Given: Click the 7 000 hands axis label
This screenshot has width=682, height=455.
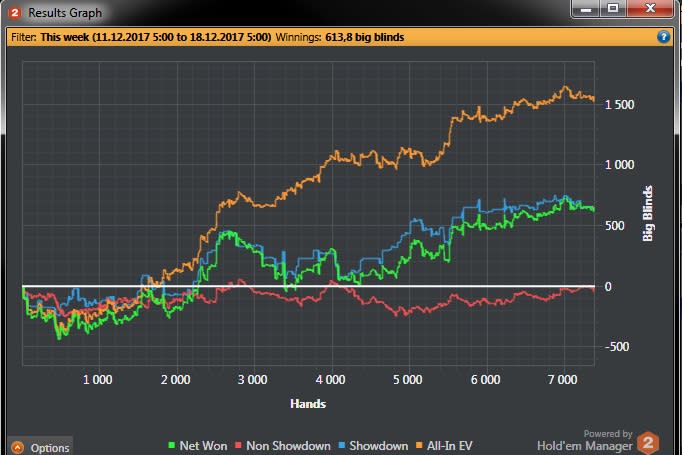Looking at the screenshot, I should click(563, 380).
